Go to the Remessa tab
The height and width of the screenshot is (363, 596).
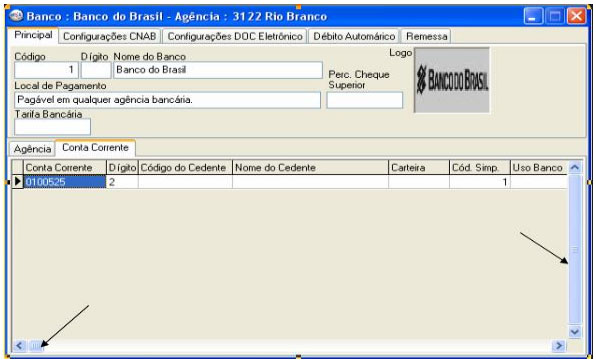pos(426,36)
